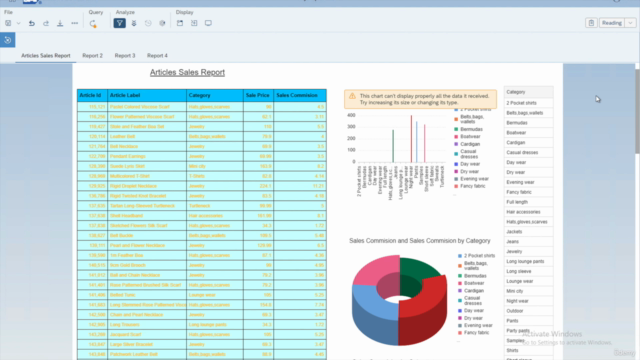Click the pink slice of donut chart
The image size is (640, 360).
point(373,270)
